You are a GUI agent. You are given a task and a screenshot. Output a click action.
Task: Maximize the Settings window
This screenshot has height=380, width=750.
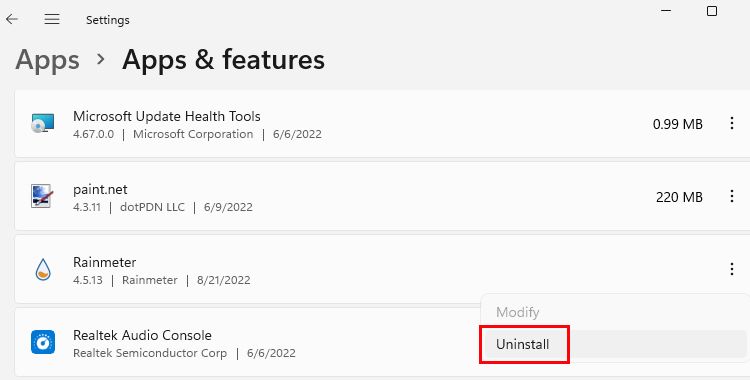tap(712, 11)
